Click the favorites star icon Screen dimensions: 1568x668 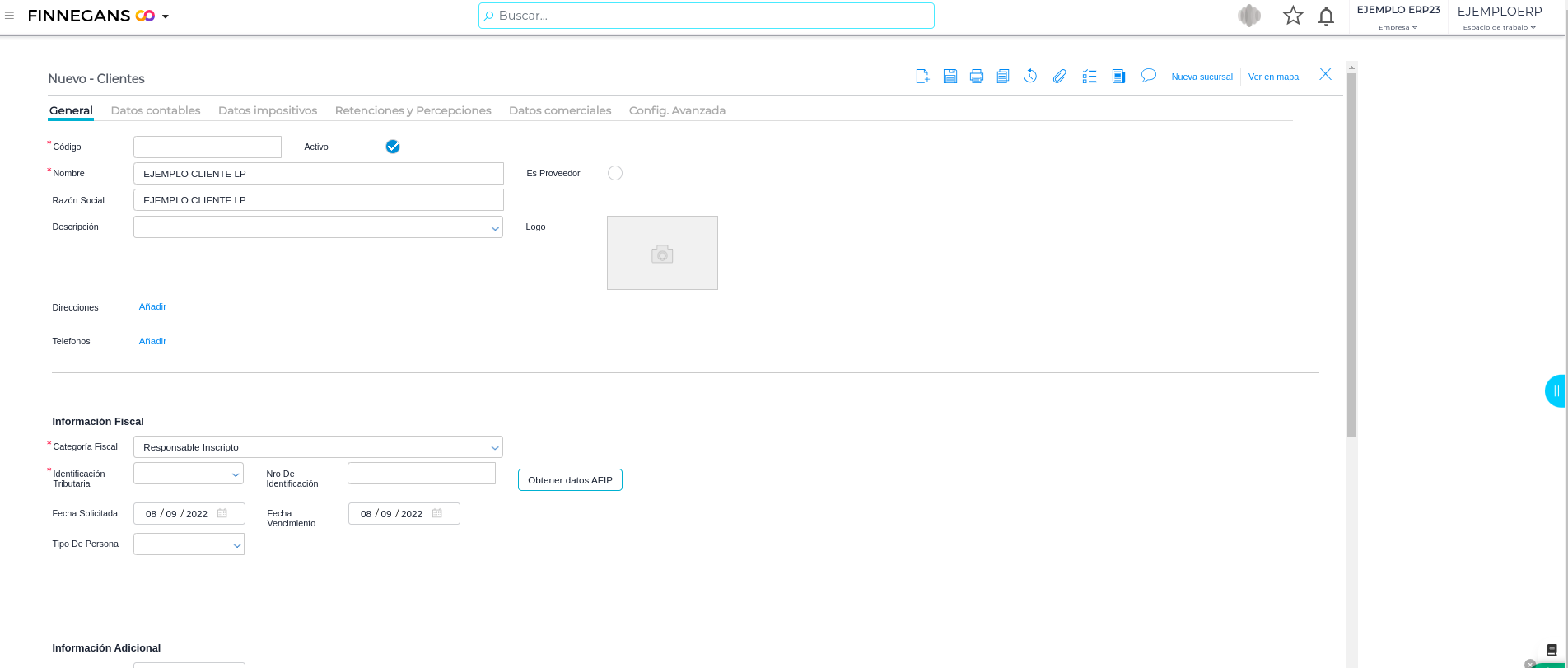point(1293,16)
